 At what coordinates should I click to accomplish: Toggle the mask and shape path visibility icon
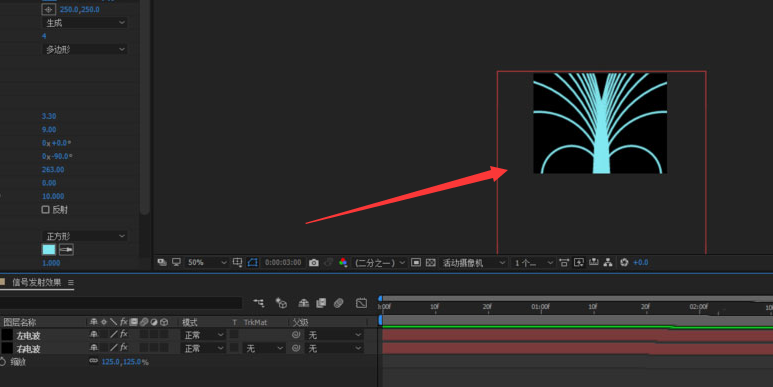coord(252,263)
